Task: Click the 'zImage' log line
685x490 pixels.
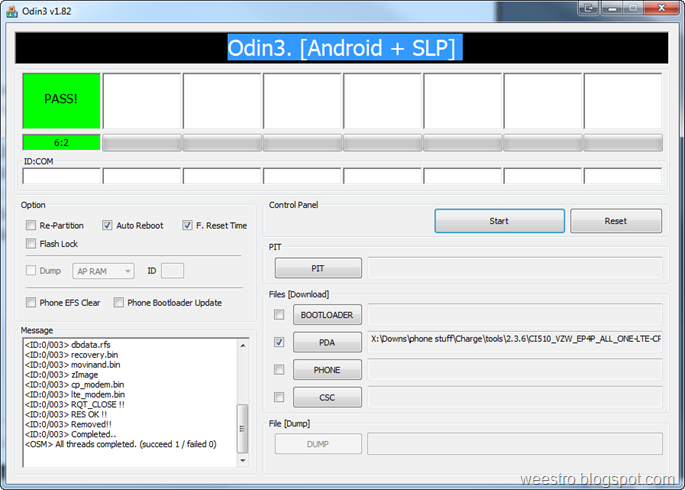Action: point(61,375)
